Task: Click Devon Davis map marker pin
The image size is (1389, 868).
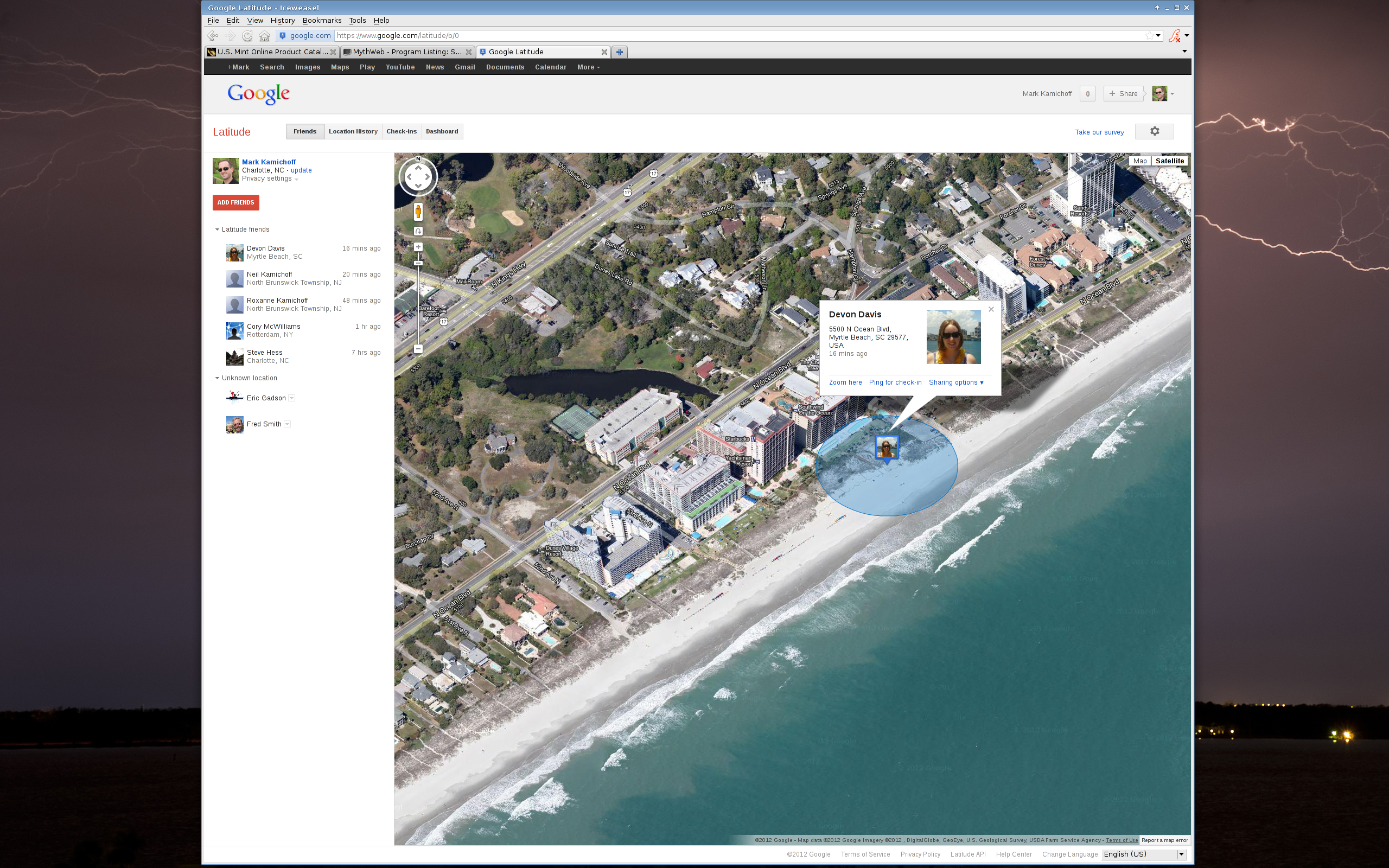Action: tap(886, 447)
